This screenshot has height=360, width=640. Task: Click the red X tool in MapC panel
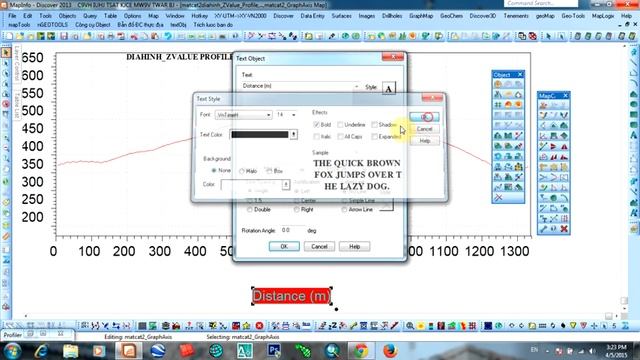coord(564,229)
